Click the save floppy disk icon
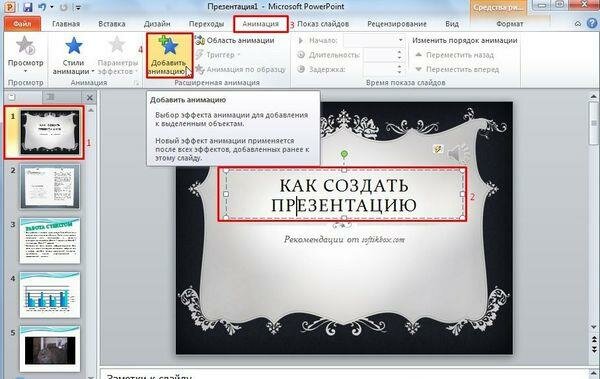This screenshot has height=379, width=600. (x=28, y=7)
